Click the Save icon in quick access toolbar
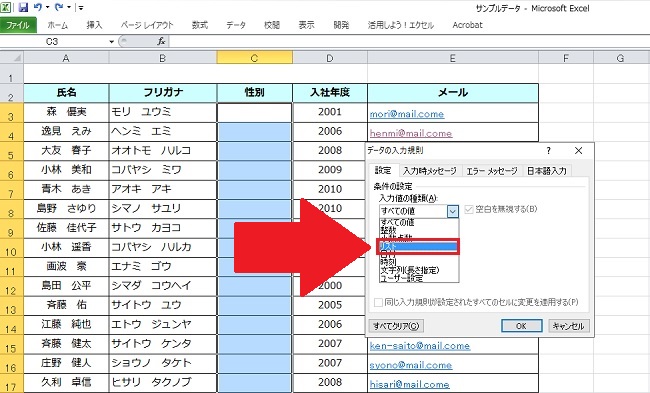The width and height of the screenshot is (650, 393). [23, 7]
